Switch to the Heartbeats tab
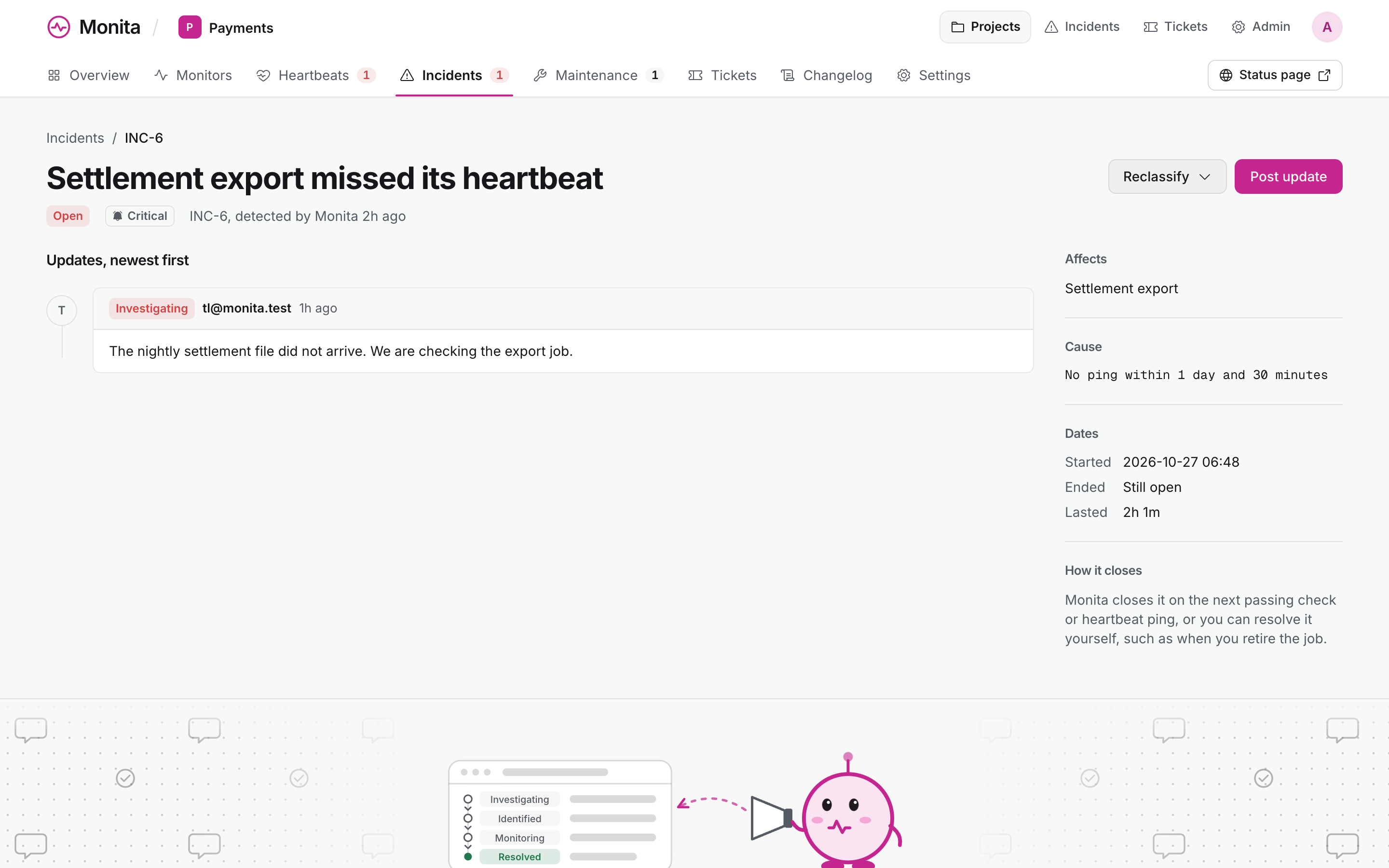 (x=316, y=75)
